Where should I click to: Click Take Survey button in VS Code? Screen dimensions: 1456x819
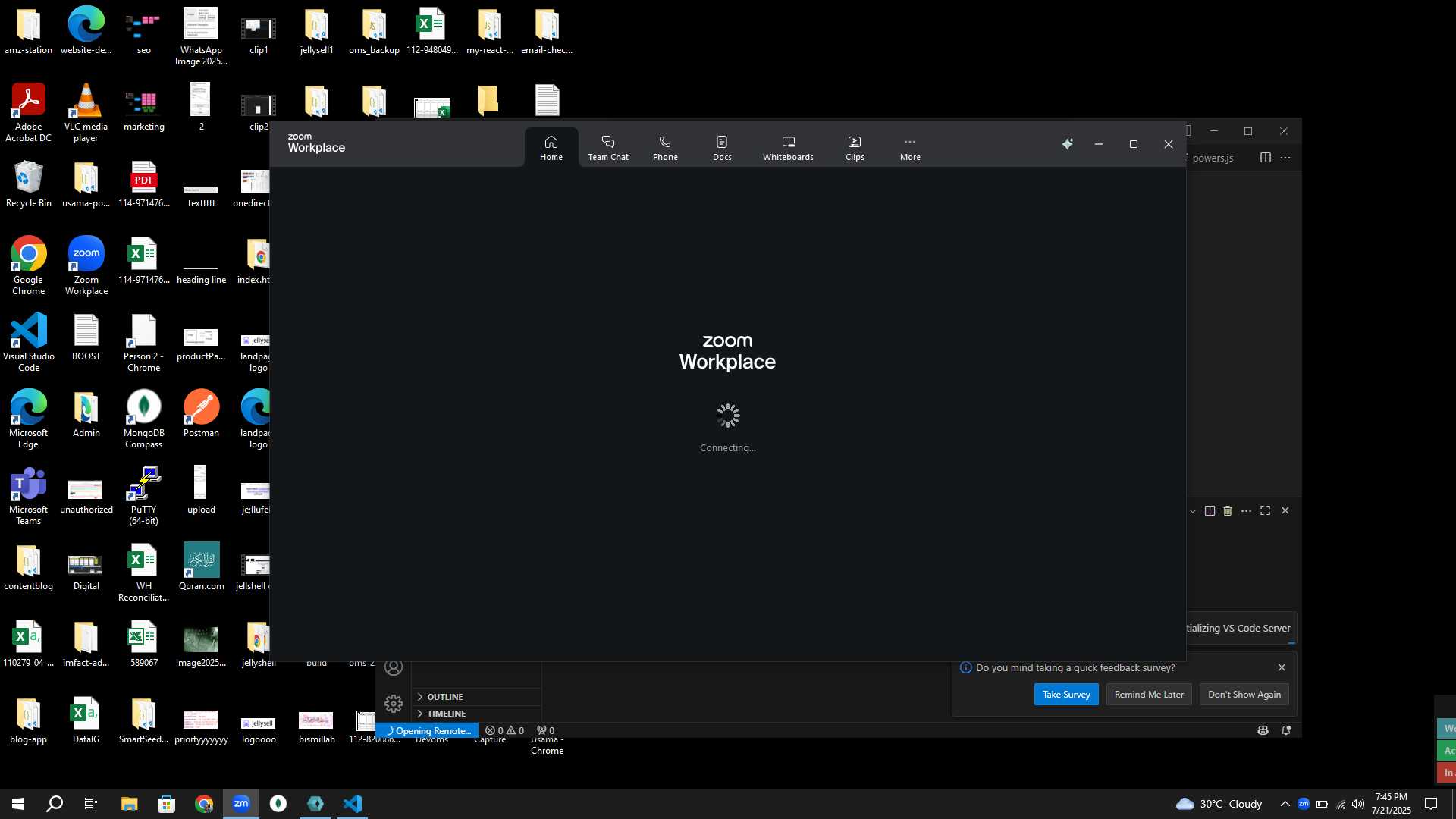pos(1066,695)
